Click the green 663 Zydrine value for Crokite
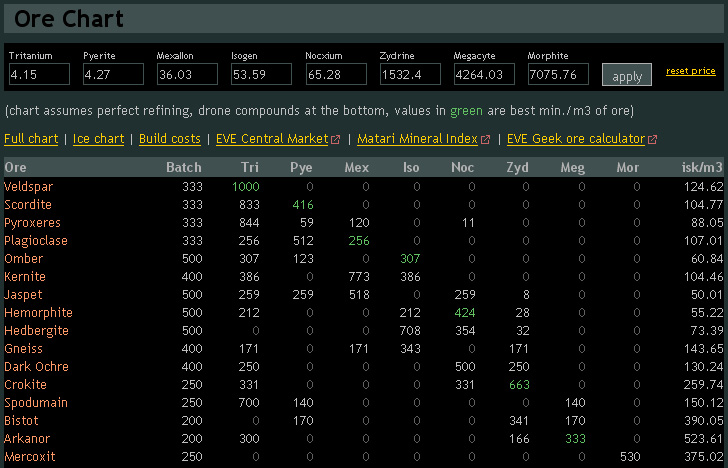The width and height of the screenshot is (728, 468). point(519,384)
